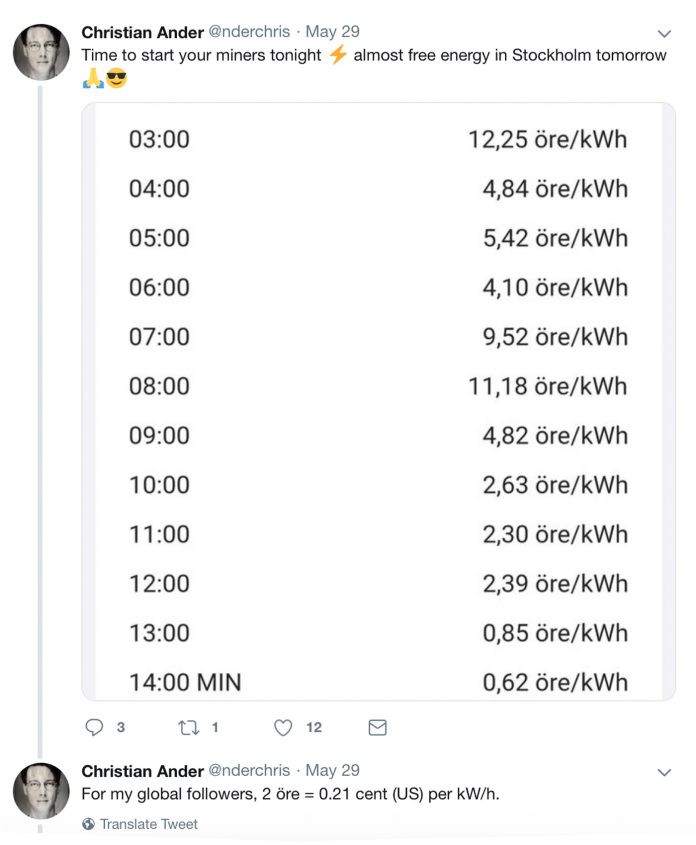
Task: Open the second tweet's profile avatar
Action: [x=41, y=790]
